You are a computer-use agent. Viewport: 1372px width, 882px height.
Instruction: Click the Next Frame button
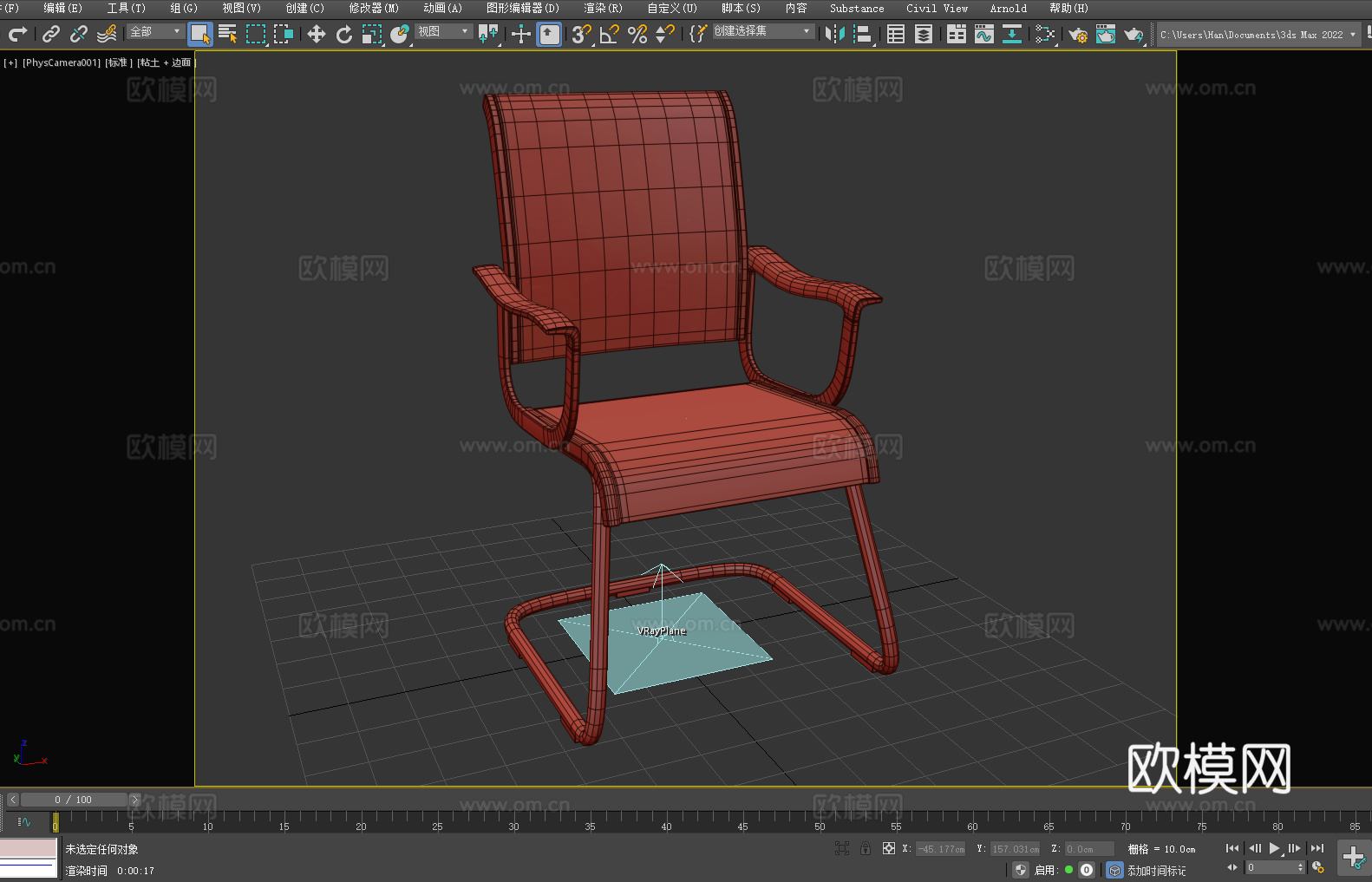point(1295,848)
